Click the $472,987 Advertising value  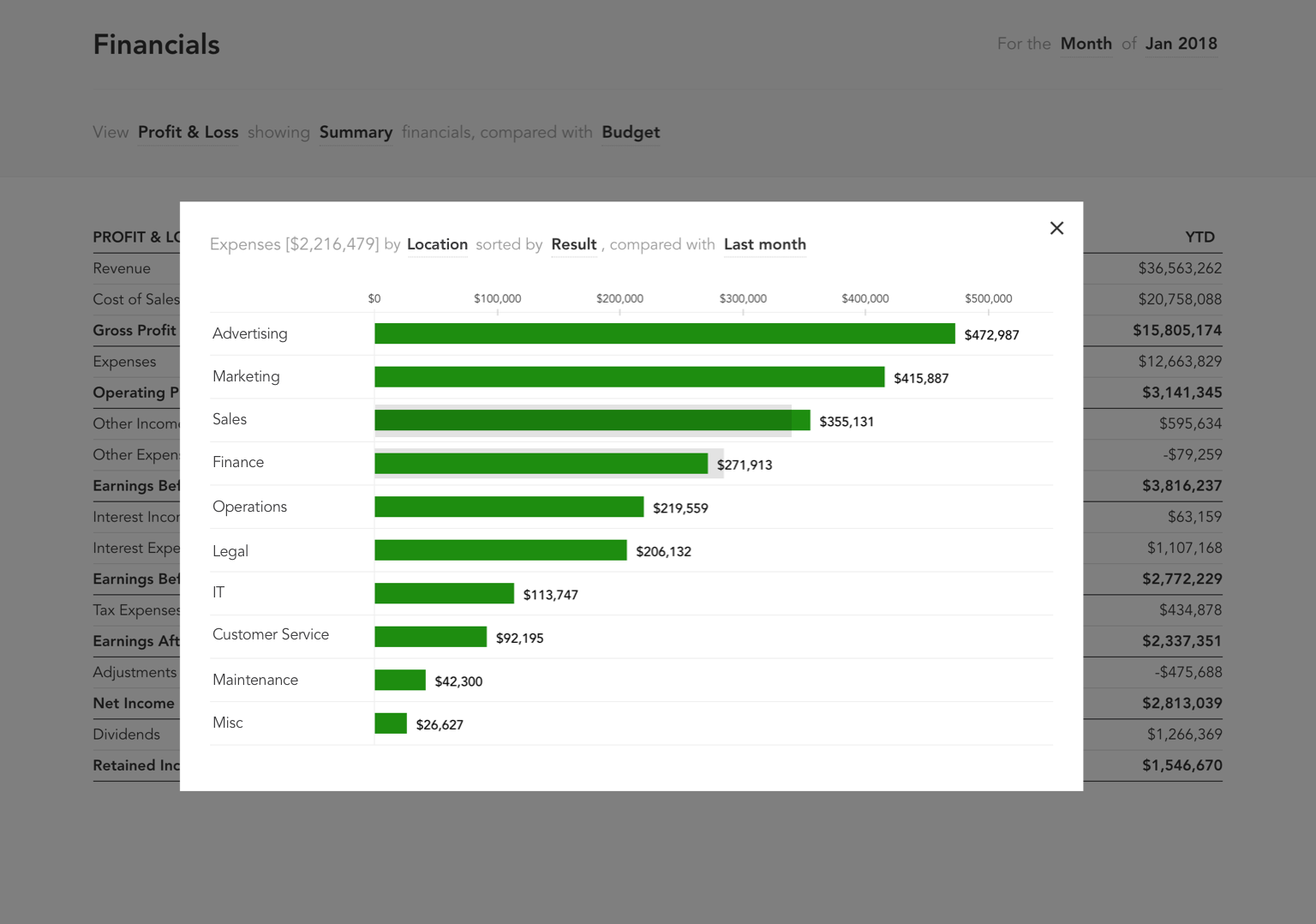(991, 335)
